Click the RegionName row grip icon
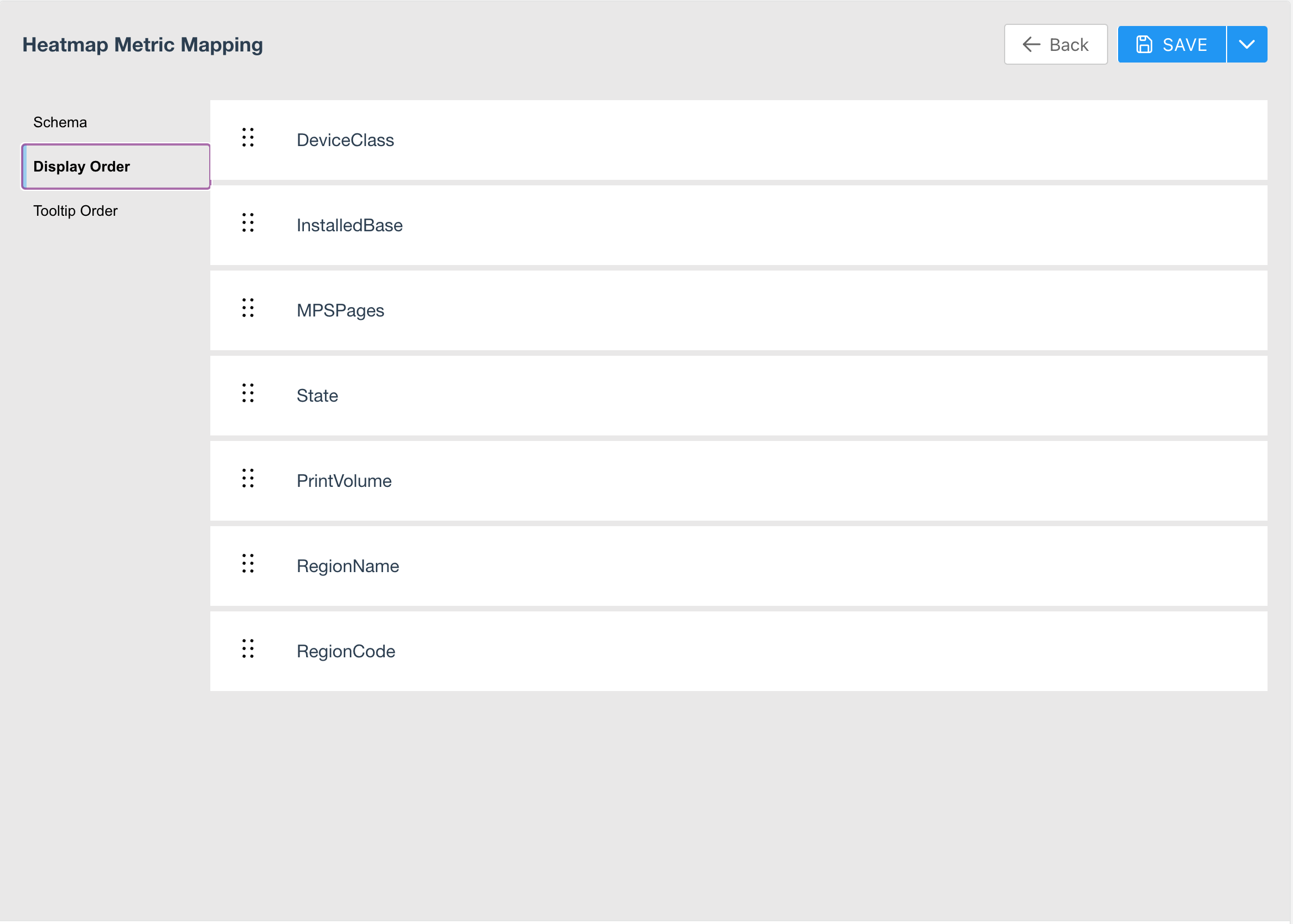 tap(247, 564)
